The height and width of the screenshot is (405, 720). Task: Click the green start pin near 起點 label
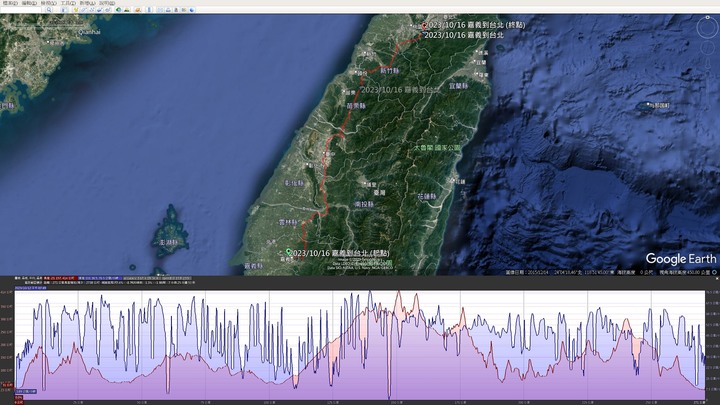288,252
